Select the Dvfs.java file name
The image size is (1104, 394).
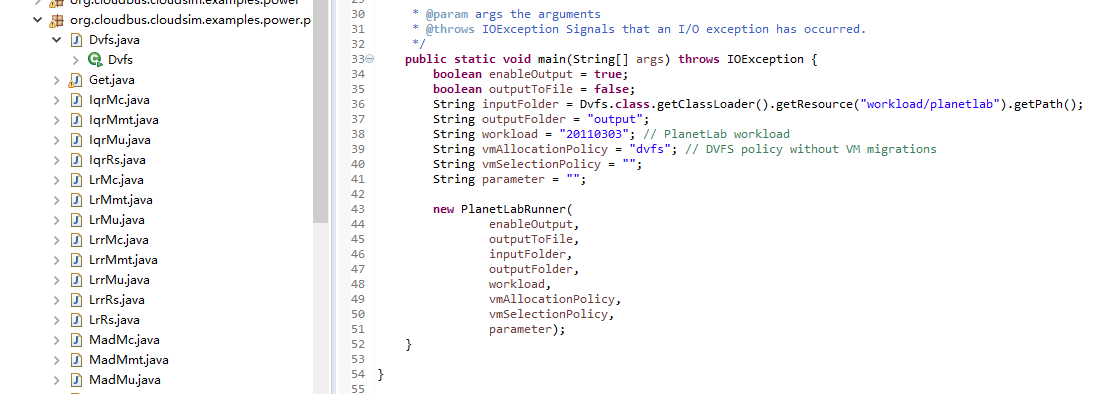tap(115, 40)
